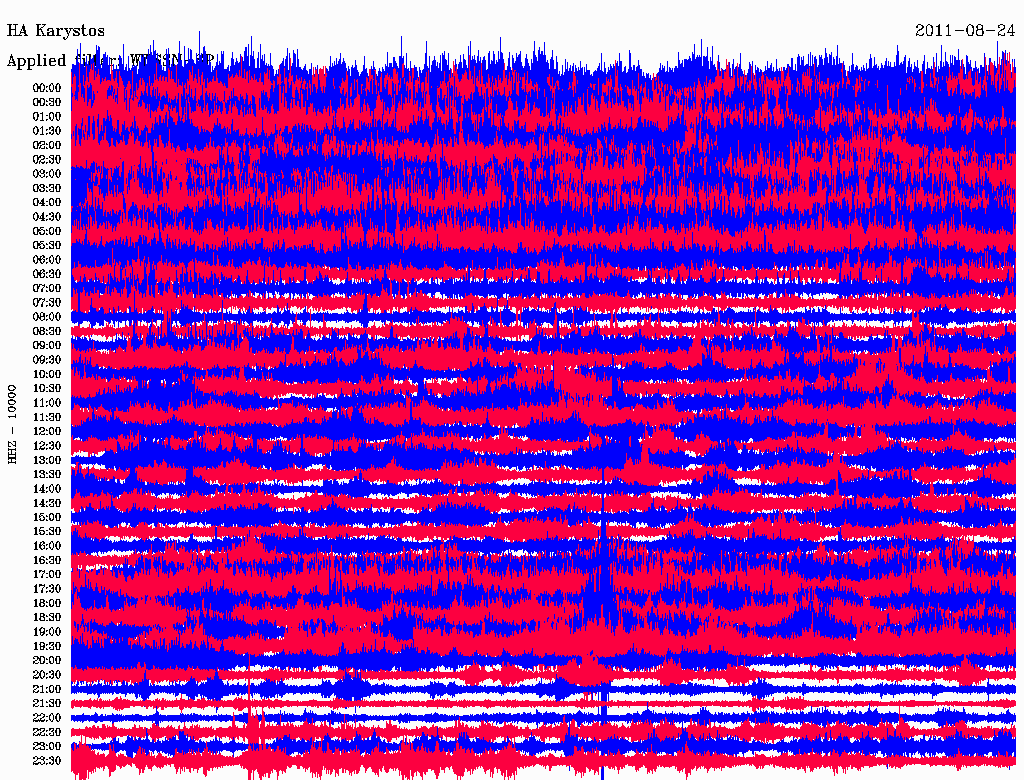Select the 00:00 time label
1024x780 pixels.
click(x=47, y=88)
